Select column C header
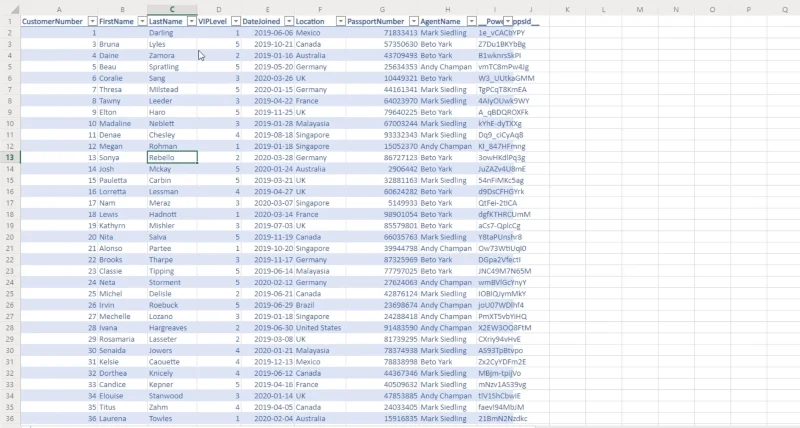Screen dimensions: 800x428 [172, 10]
